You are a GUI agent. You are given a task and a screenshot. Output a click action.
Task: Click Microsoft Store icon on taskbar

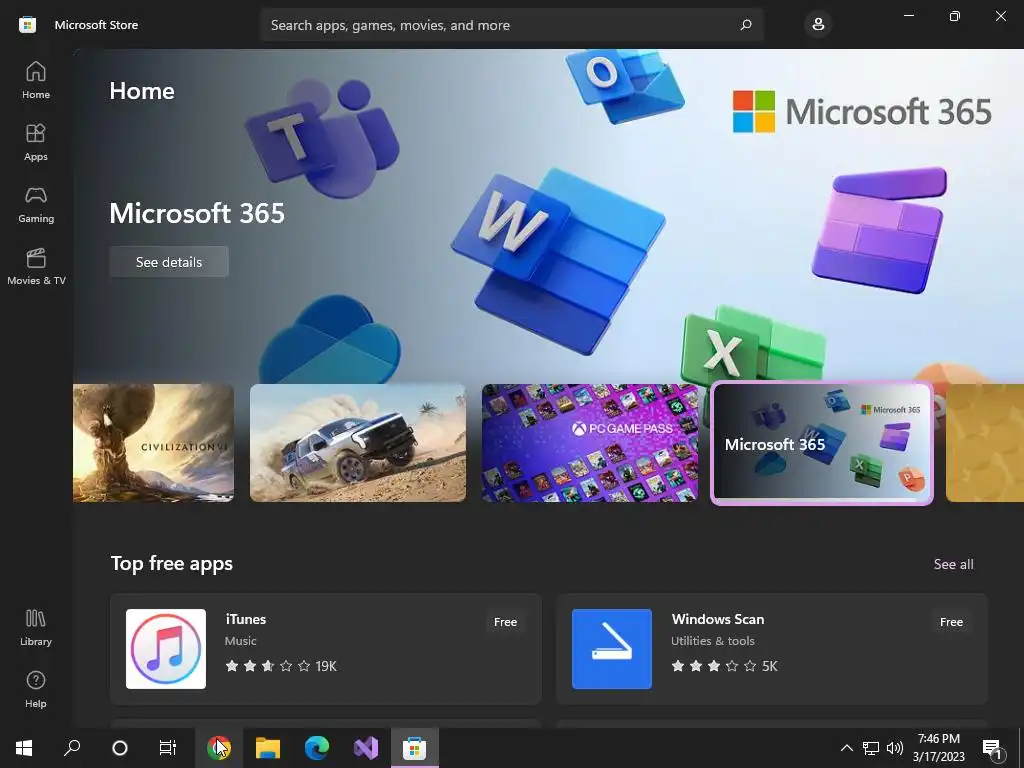(415, 748)
